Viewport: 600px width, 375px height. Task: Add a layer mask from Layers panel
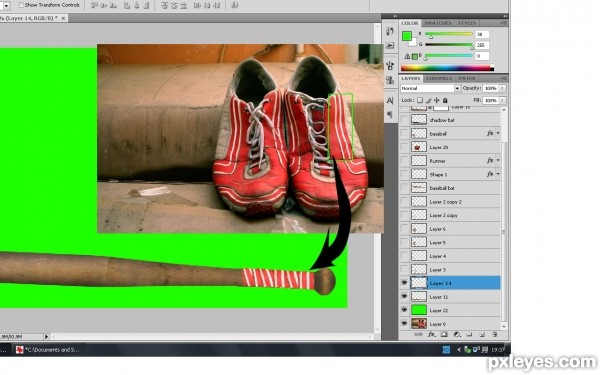pos(444,334)
